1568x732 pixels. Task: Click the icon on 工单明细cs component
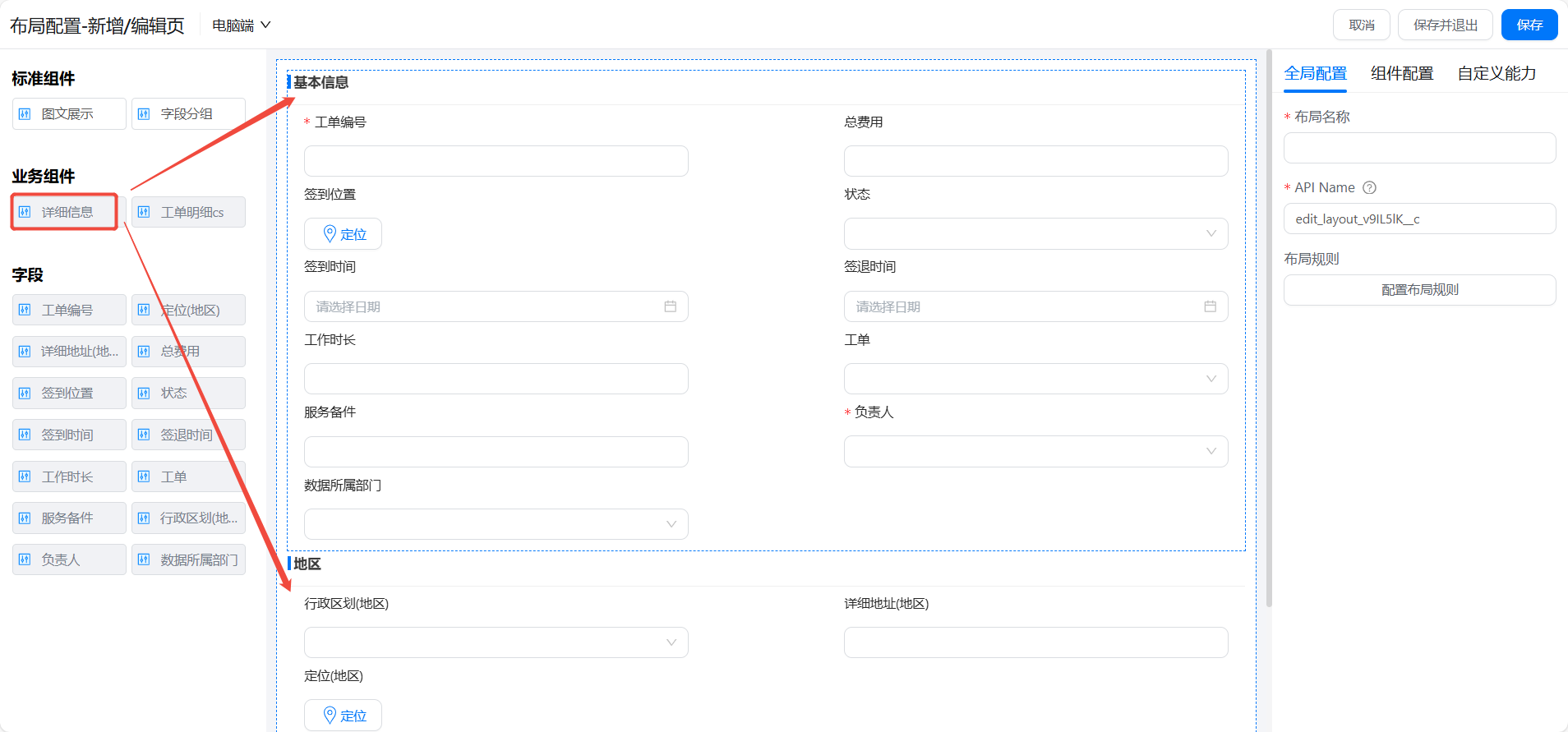144,212
